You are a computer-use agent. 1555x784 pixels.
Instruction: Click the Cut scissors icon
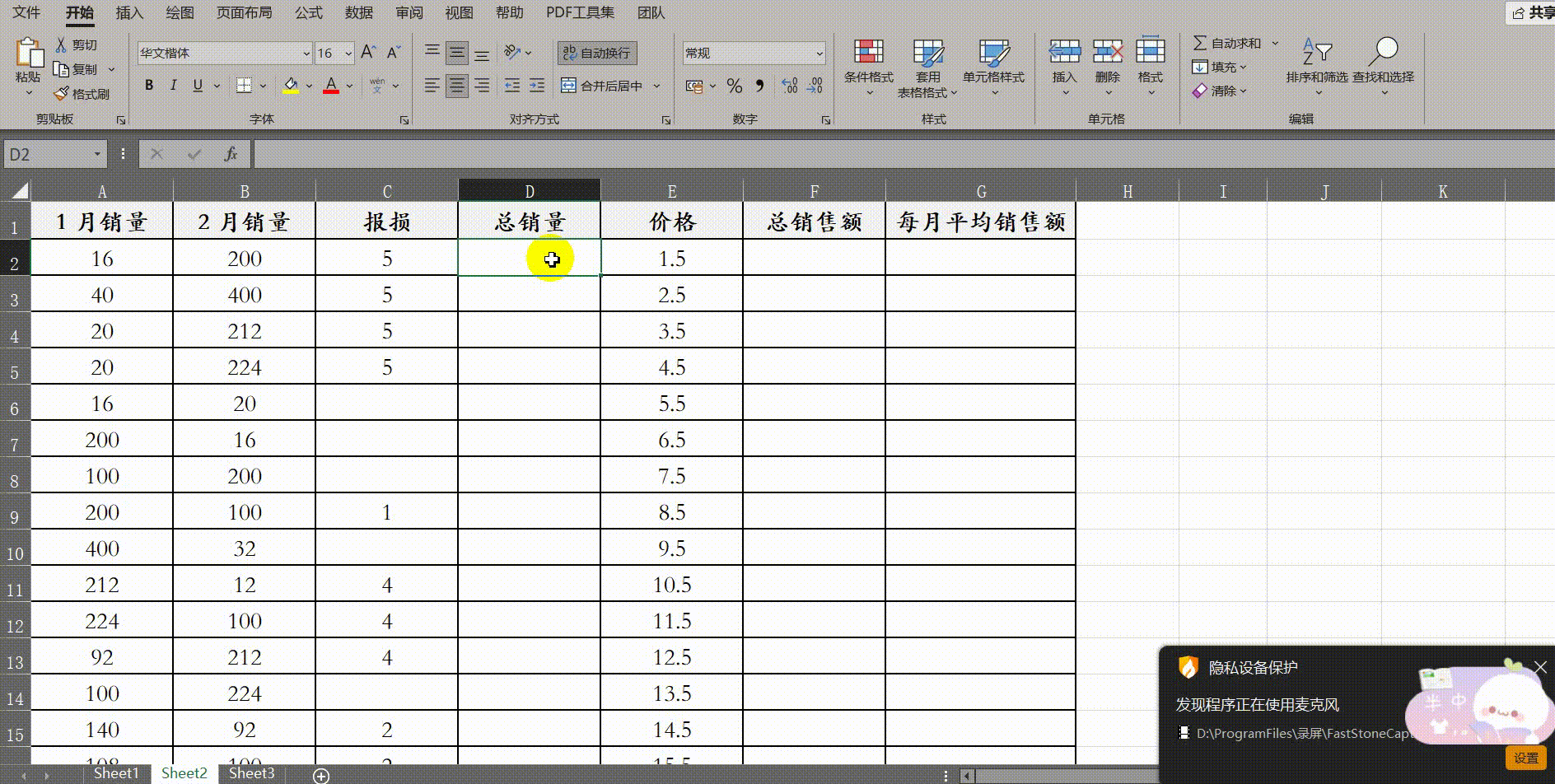point(61,44)
